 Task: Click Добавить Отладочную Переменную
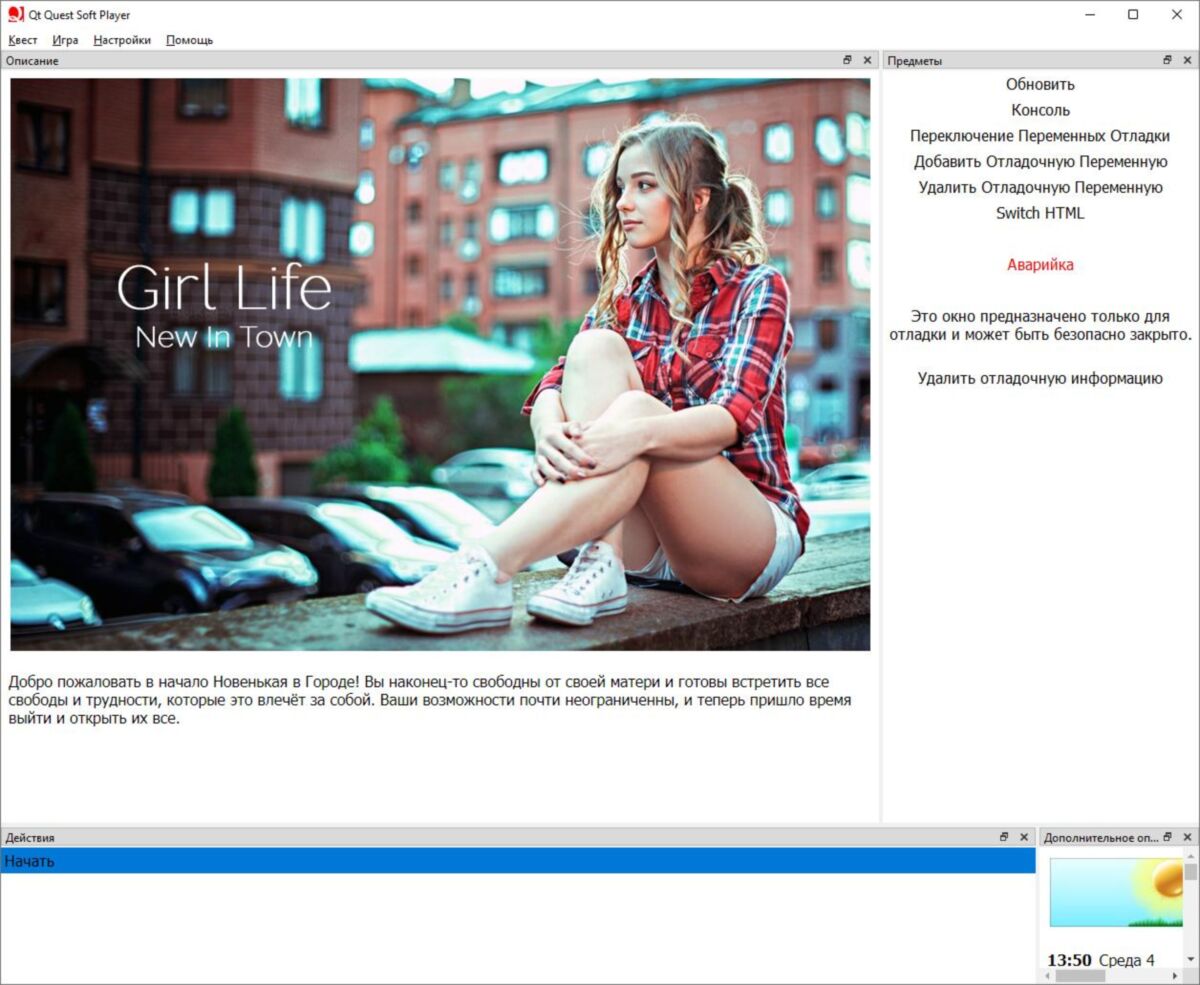[x=1040, y=162]
